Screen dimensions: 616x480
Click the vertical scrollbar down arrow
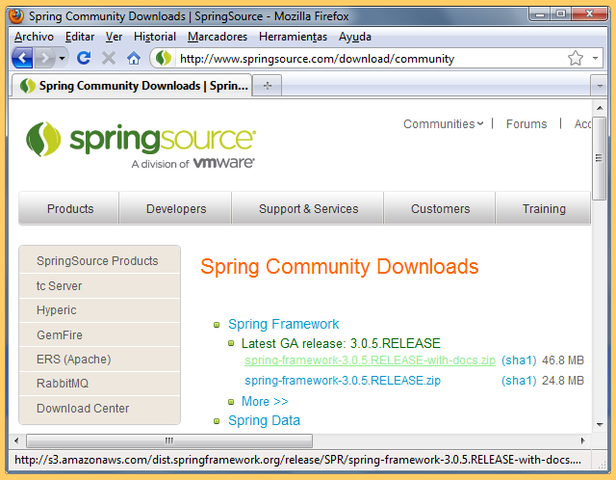[600, 424]
